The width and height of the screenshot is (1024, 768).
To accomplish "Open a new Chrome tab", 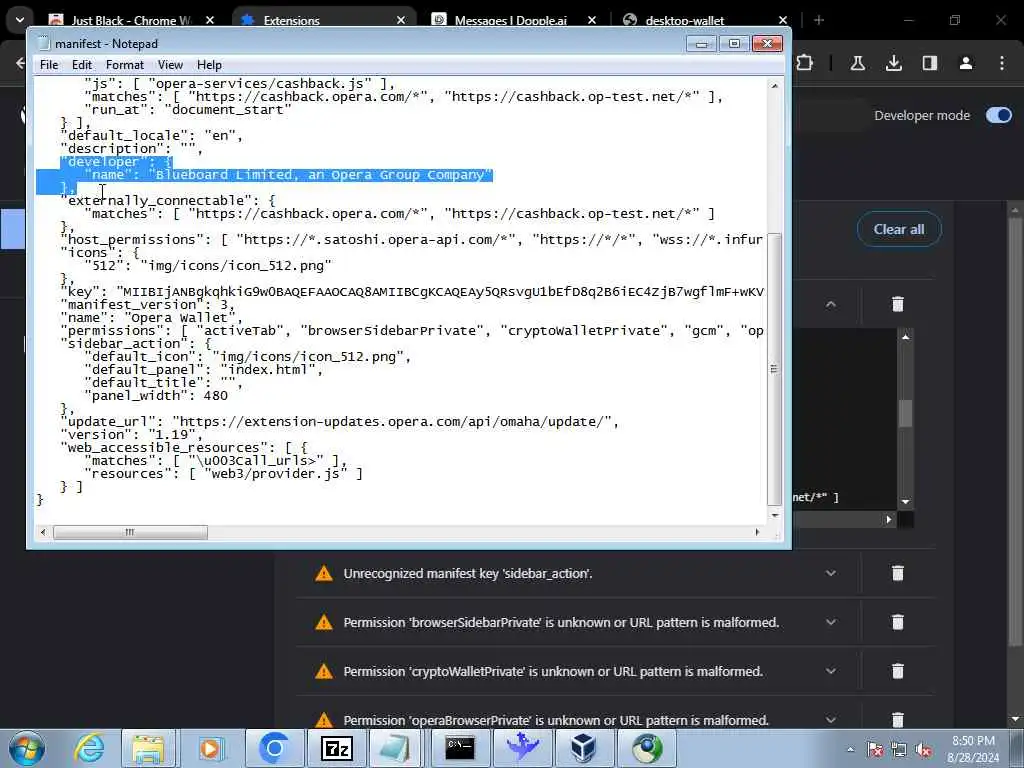I will pos(819,20).
